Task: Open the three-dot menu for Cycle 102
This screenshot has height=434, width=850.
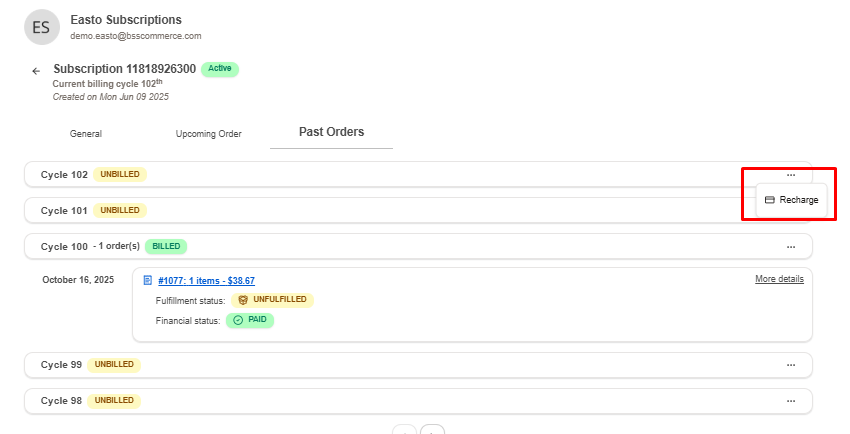Action: [790, 175]
